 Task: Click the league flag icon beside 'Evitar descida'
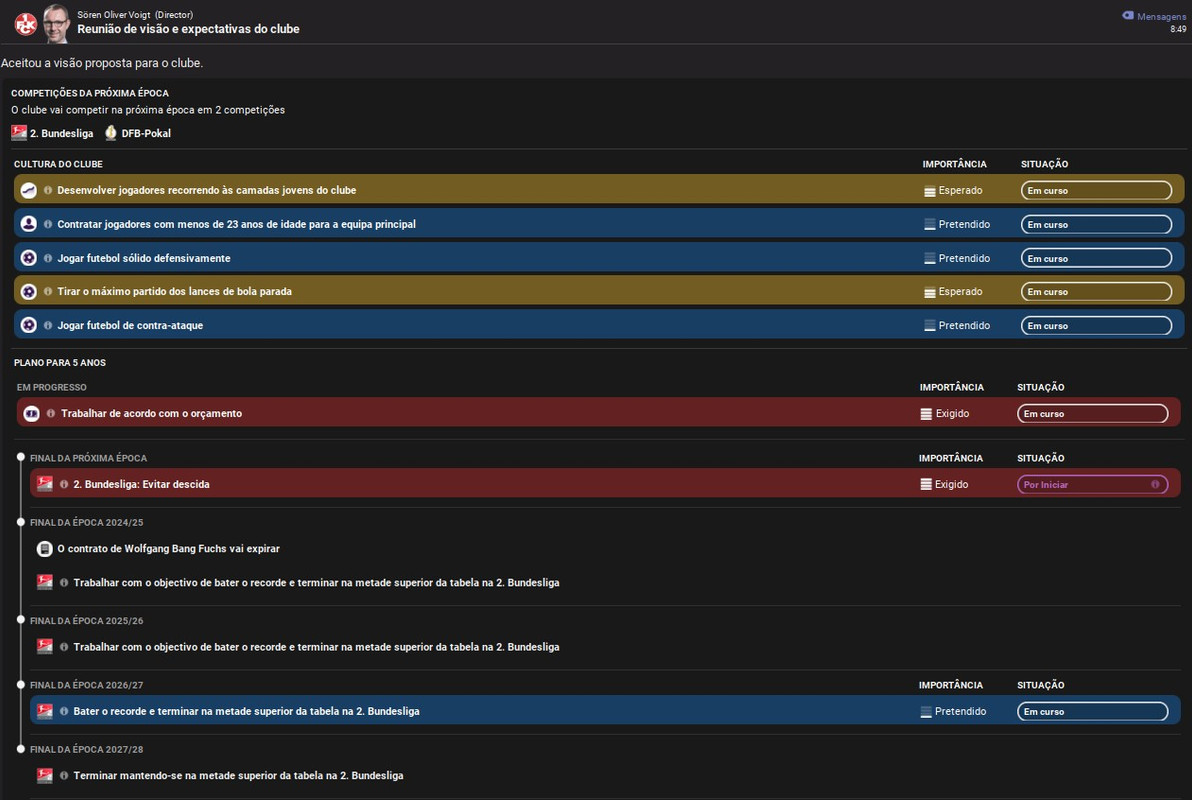[45, 484]
